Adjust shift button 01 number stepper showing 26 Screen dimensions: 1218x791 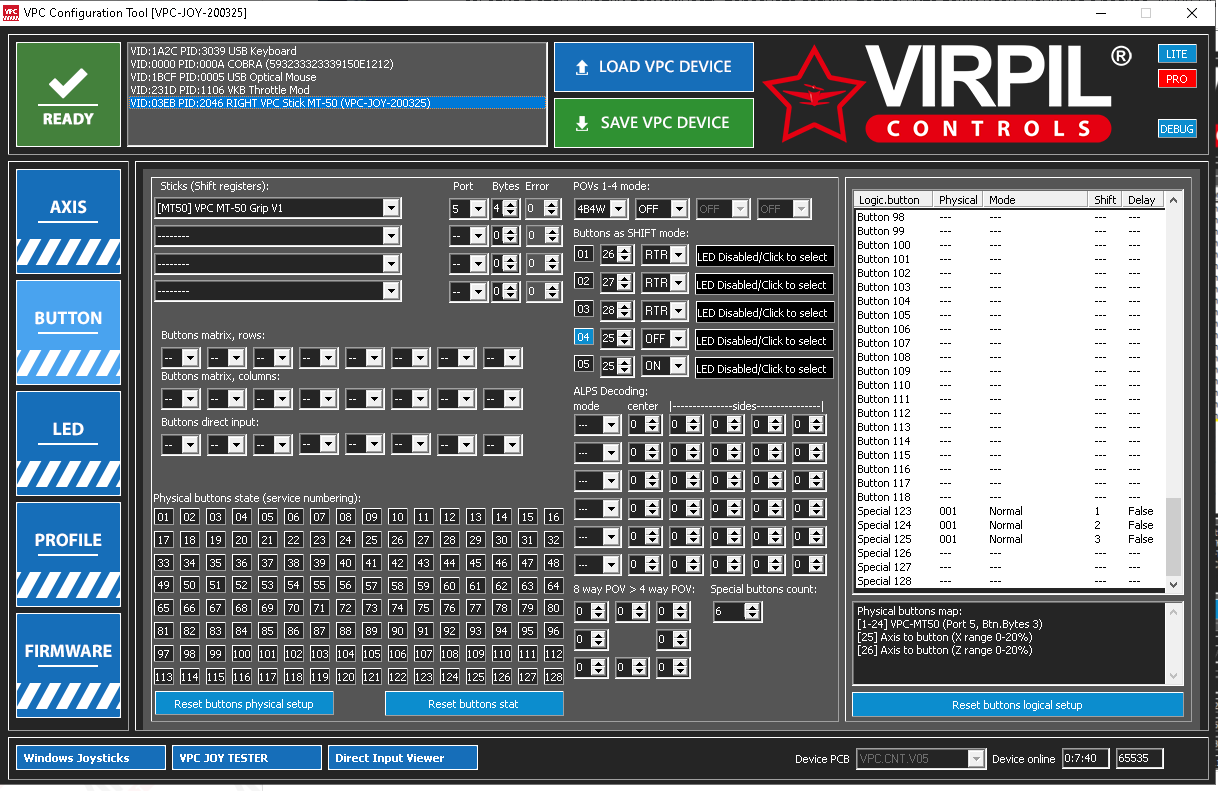coord(616,255)
